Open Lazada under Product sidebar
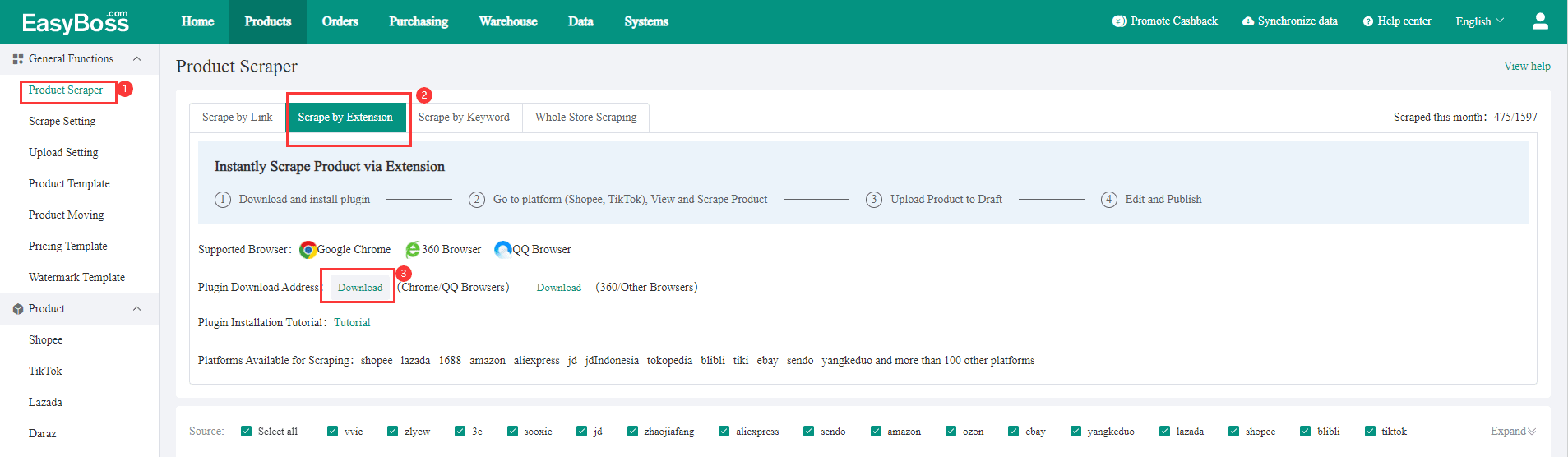The image size is (1568, 457). (45, 403)
